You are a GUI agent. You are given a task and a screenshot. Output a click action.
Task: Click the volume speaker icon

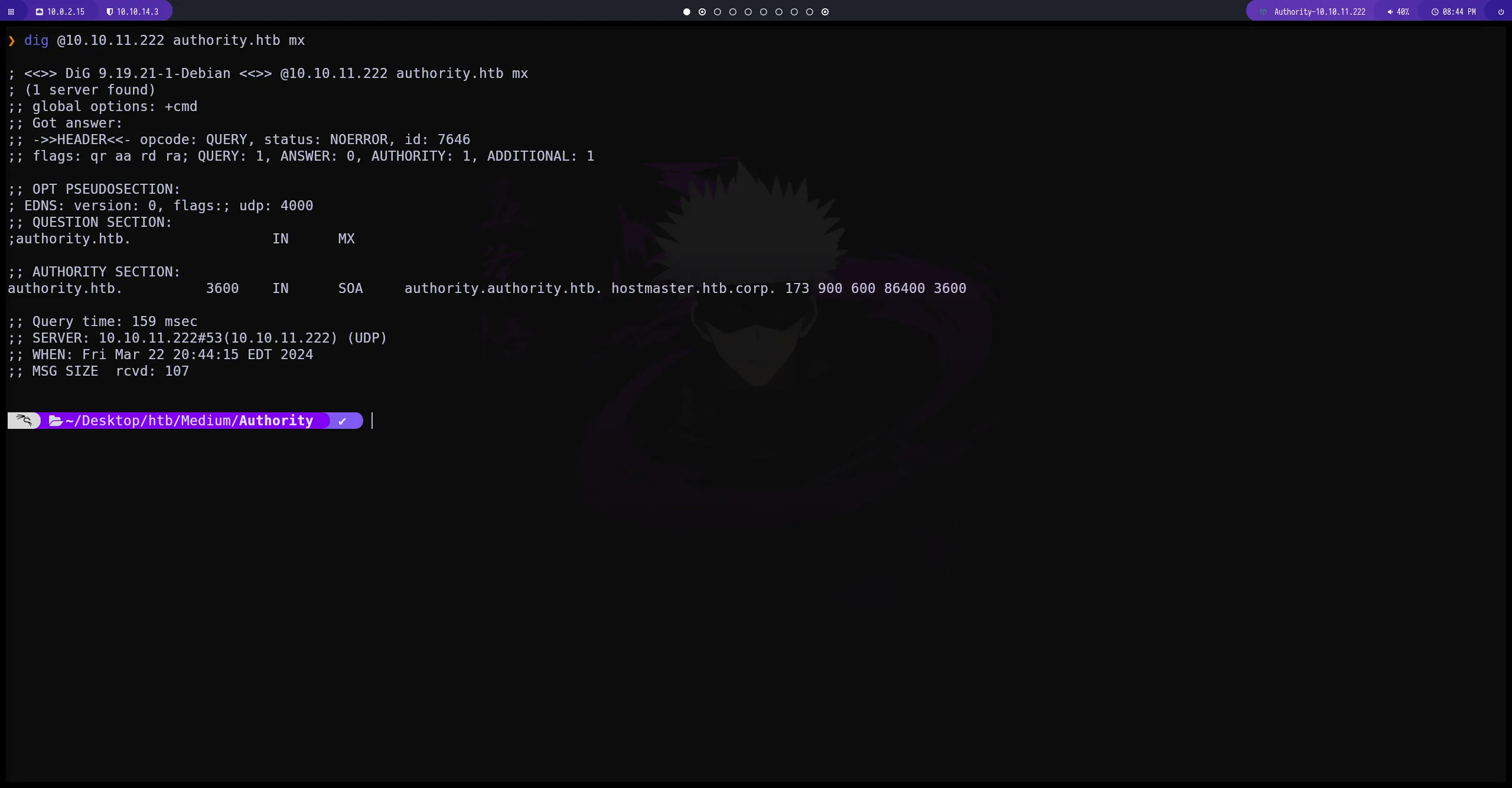[1390, 12]
